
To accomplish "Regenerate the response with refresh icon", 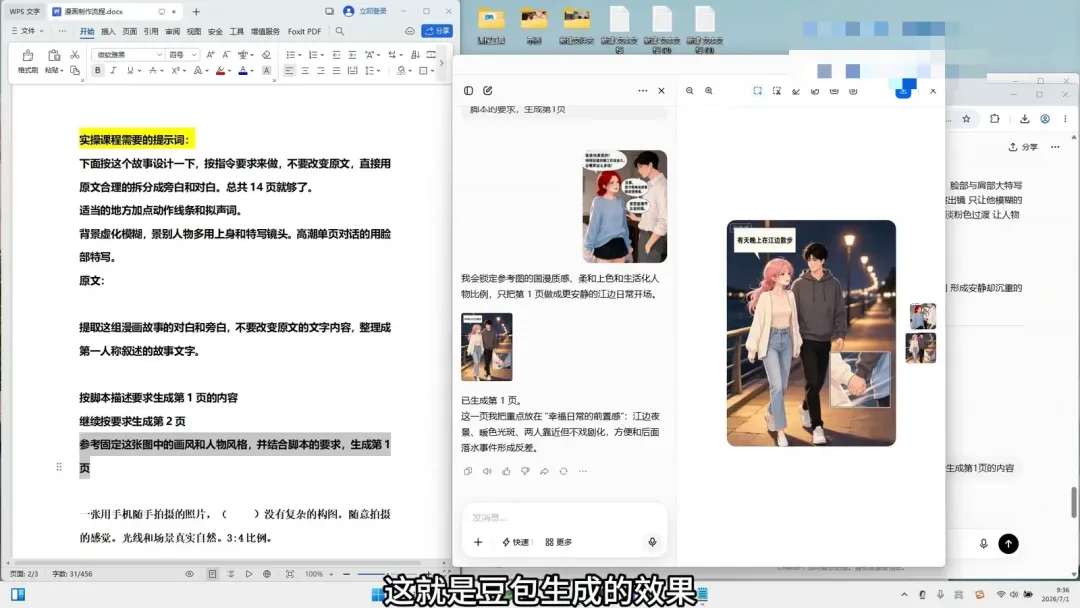I will [563, 471].
